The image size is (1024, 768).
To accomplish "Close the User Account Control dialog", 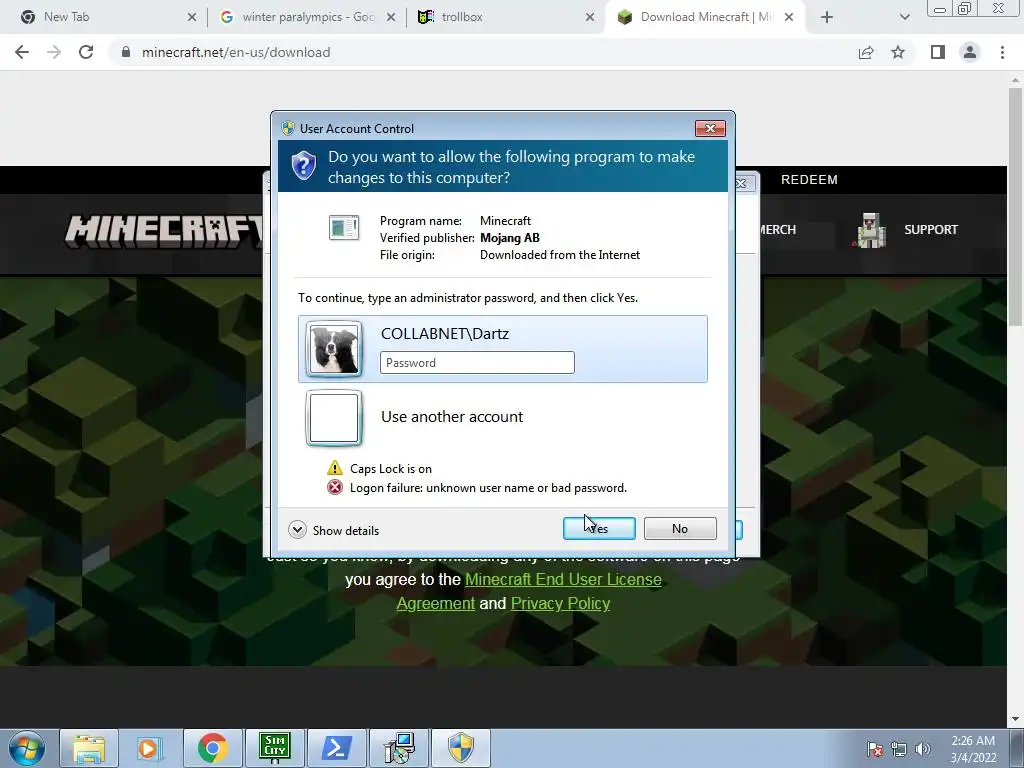I will 710,128.
